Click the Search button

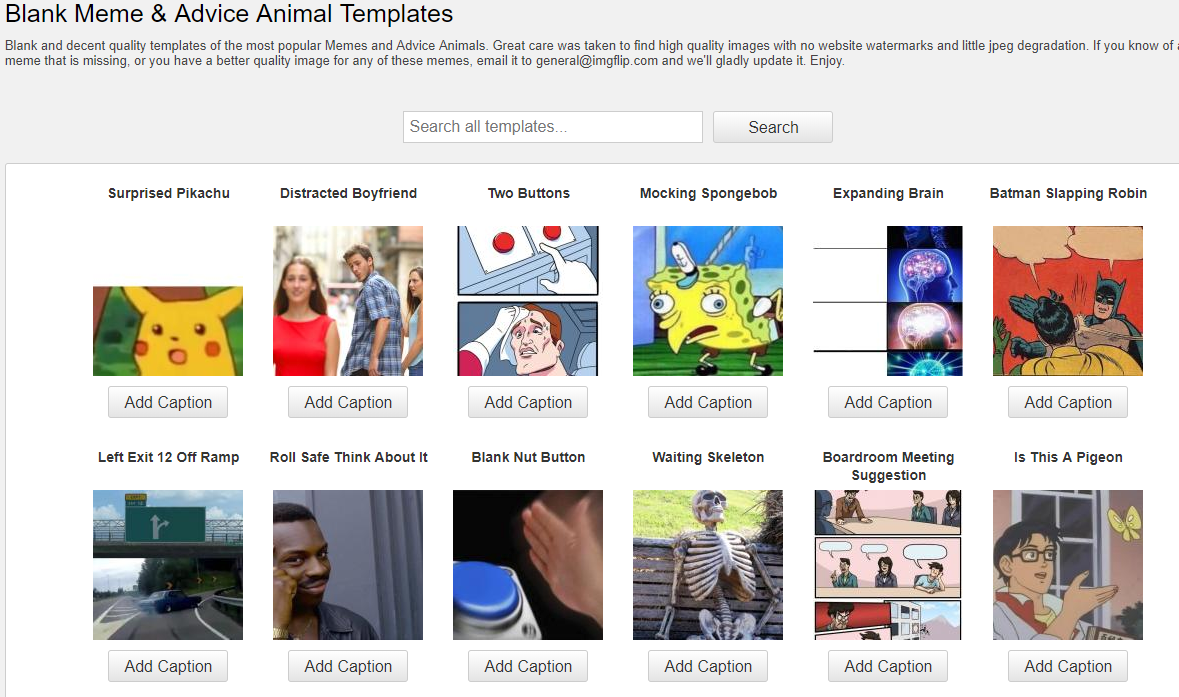click(773, 127)
